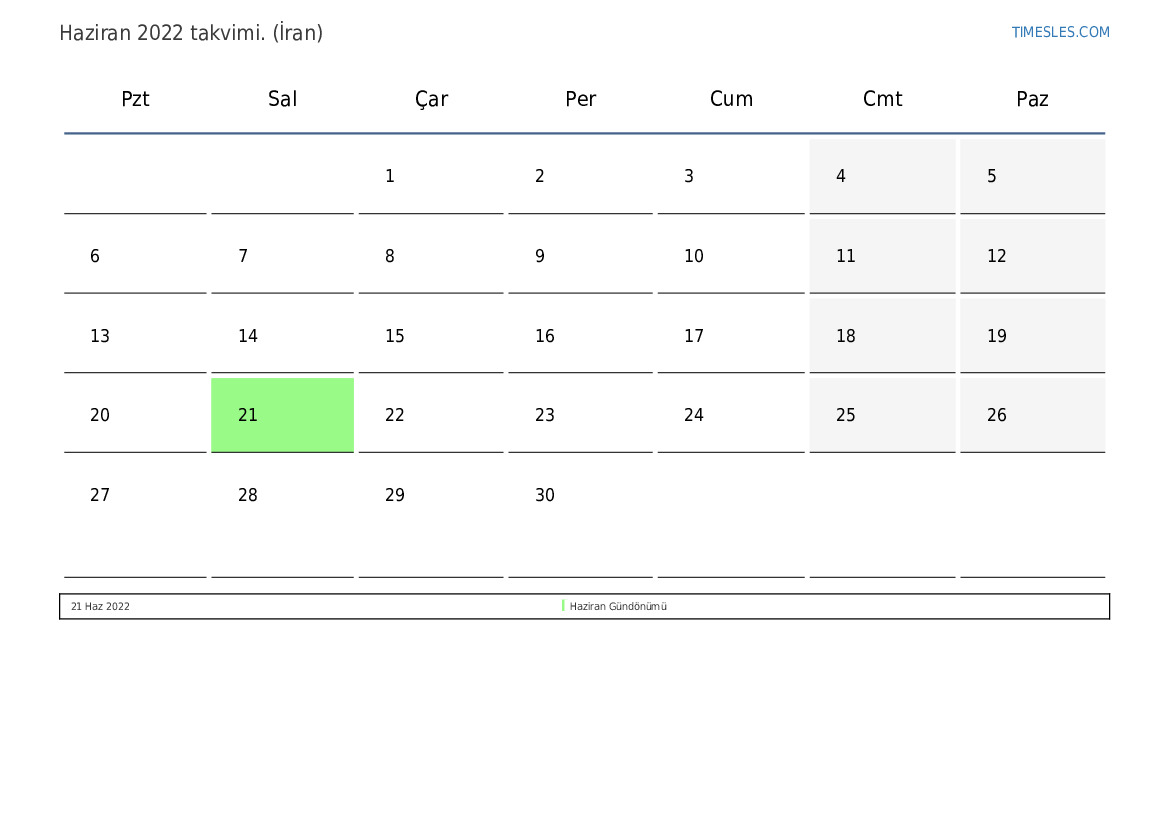Click the Sal weekday header

282,99
